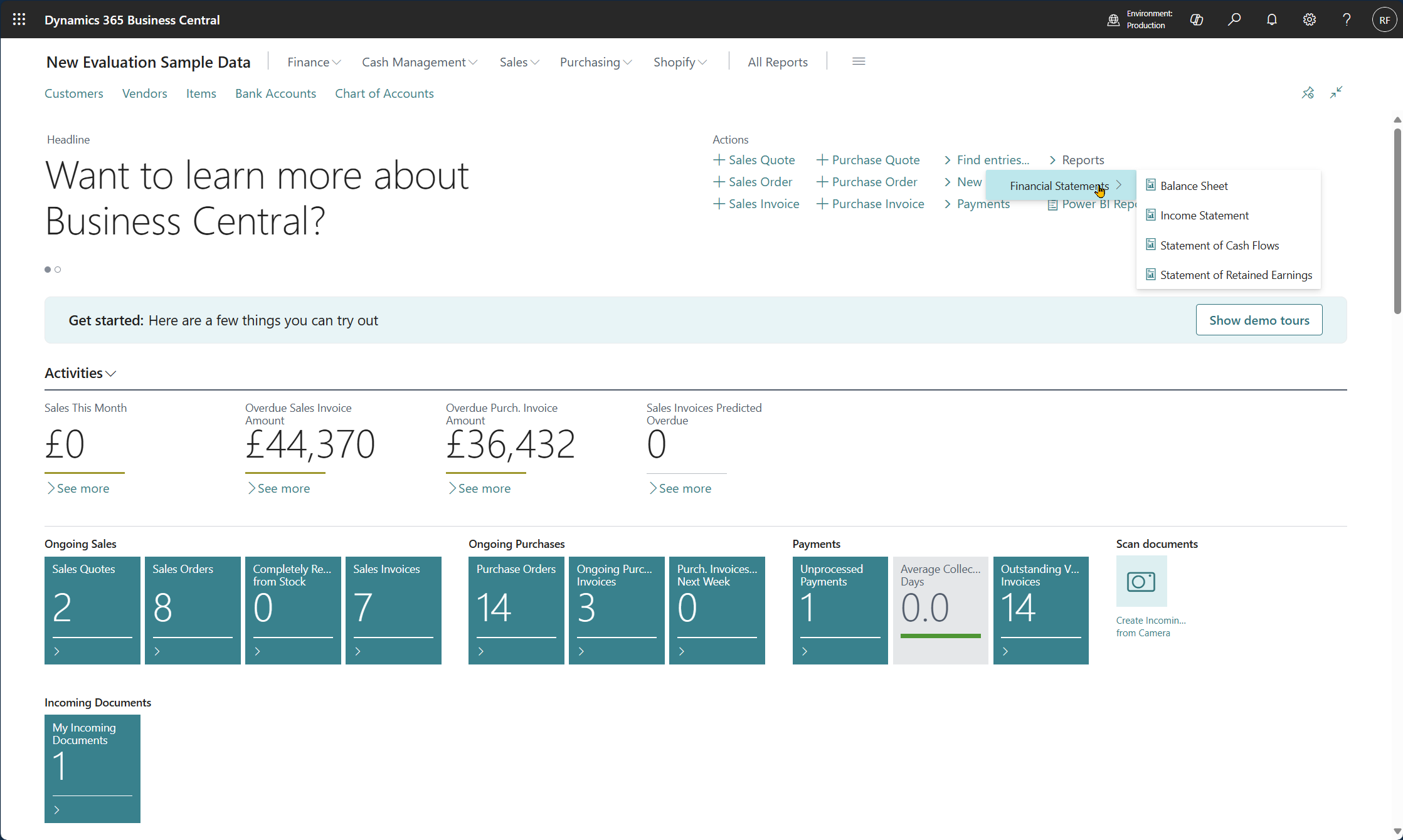This screenshot has height=840, width=1403.
Task: Click the plus icon beside Purchase Invoice
Action: [x=822, y=204]
